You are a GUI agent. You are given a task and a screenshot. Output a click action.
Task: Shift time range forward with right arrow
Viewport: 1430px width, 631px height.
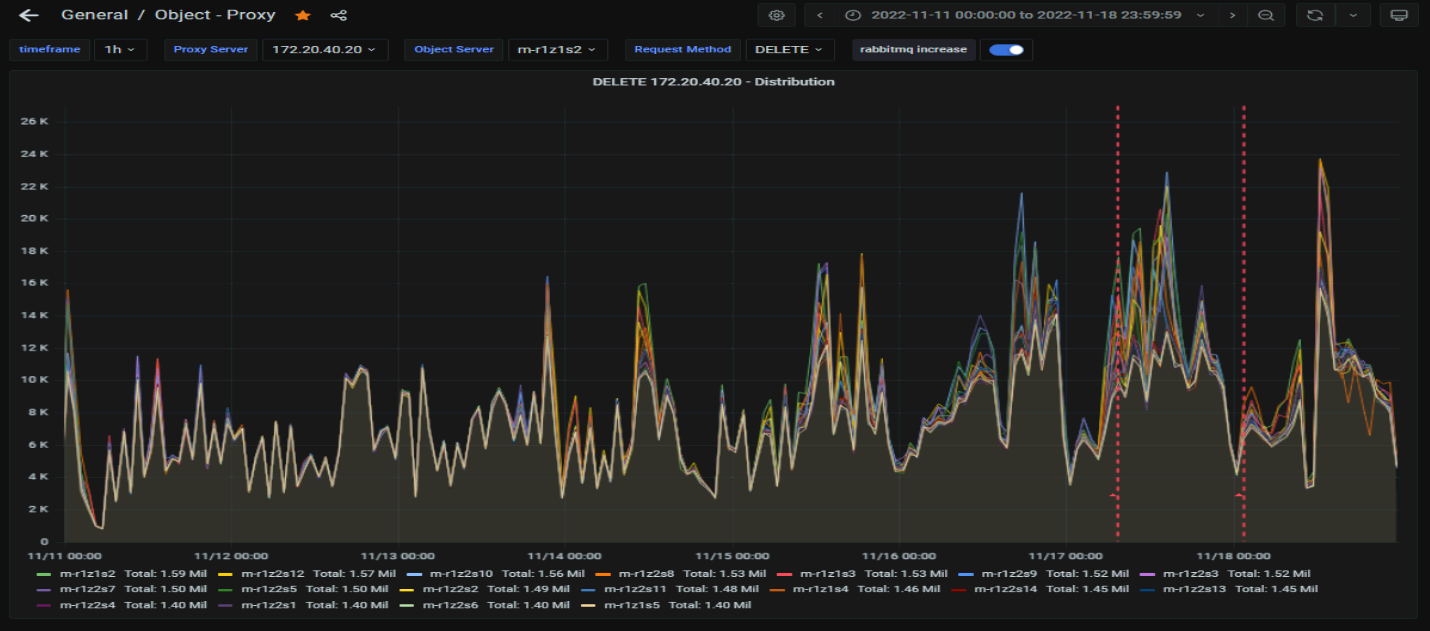pos(1232,15)
